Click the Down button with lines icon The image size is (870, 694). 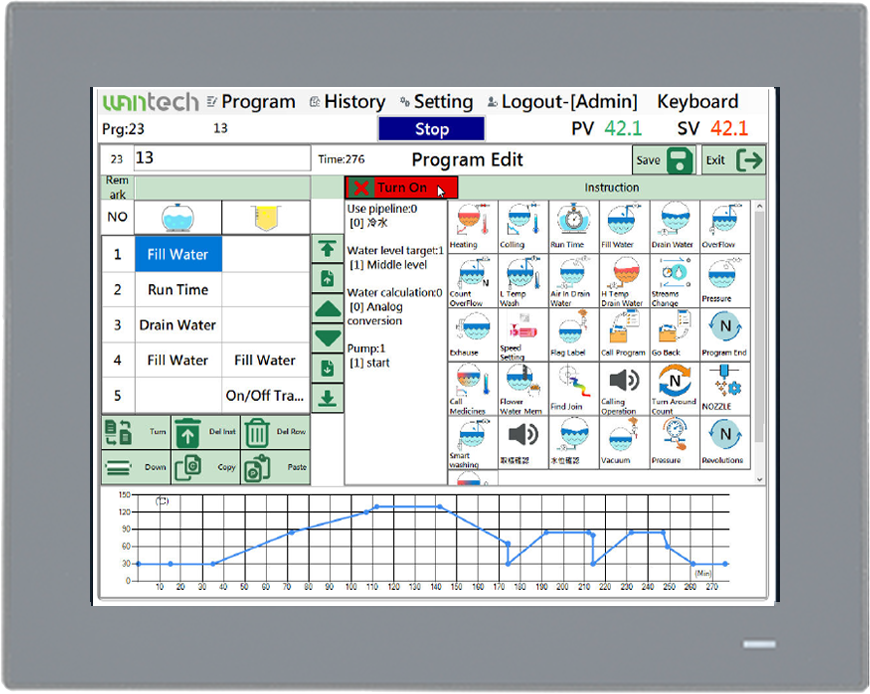pyautogui.click(x=136, y=467)
